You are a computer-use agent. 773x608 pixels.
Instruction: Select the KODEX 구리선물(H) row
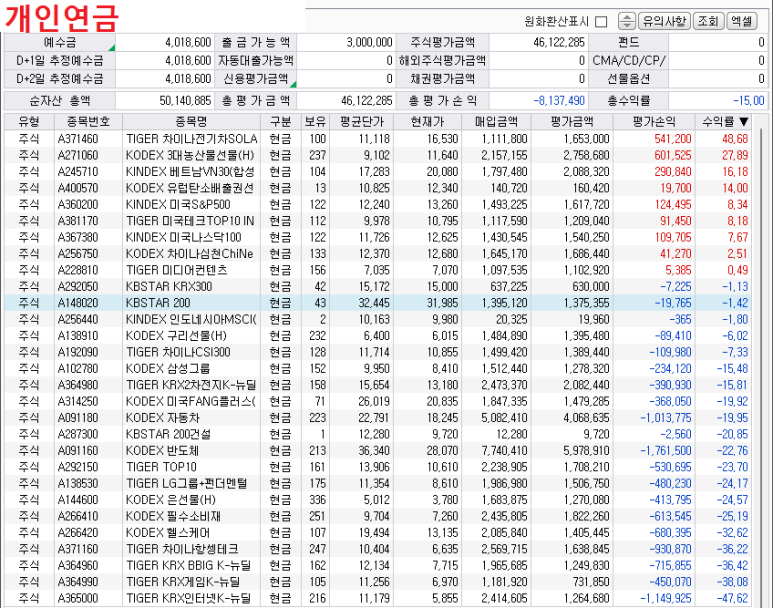point(378,336)
